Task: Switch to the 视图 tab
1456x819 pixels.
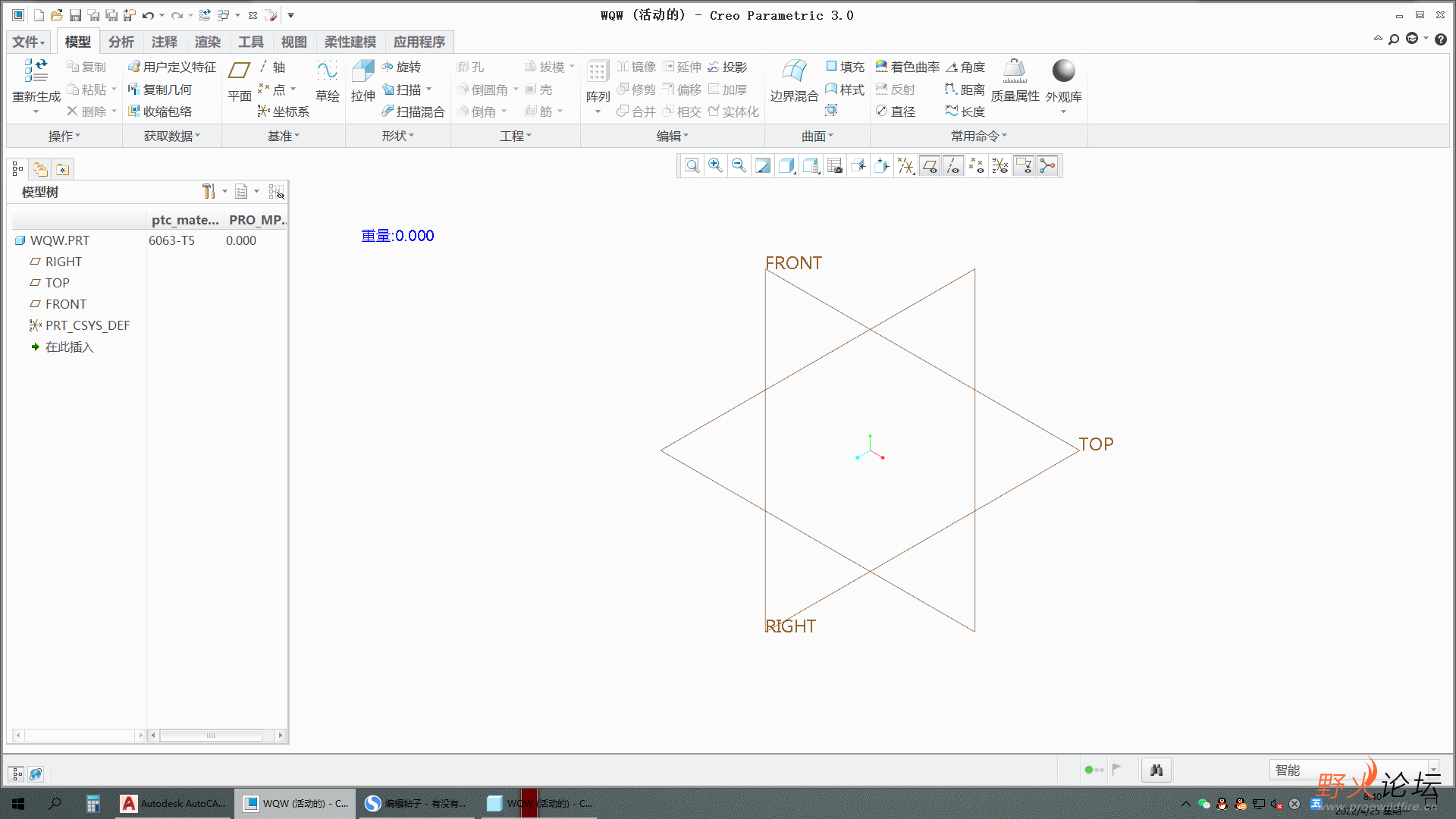Action: [x=294, y=42]
